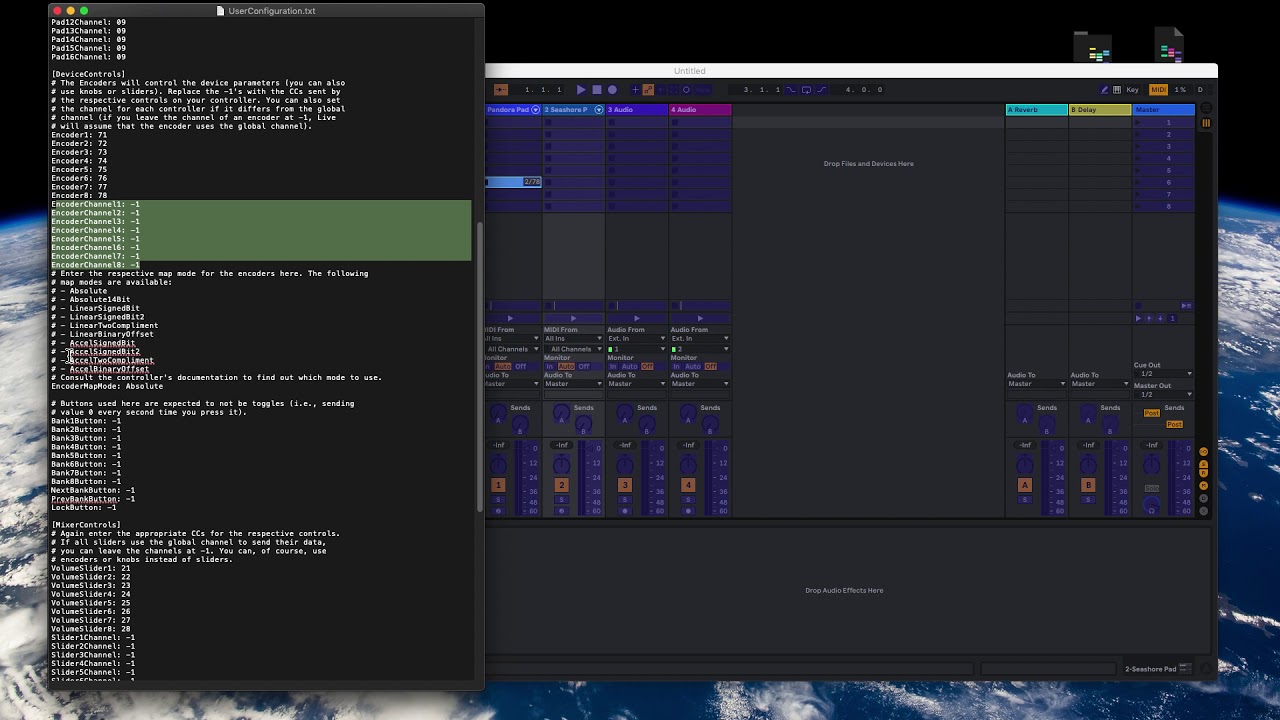The height and width of the screenshot is (720, 1280).
Task: Arm track 2 for recording
Action: (x=561, y=511)
